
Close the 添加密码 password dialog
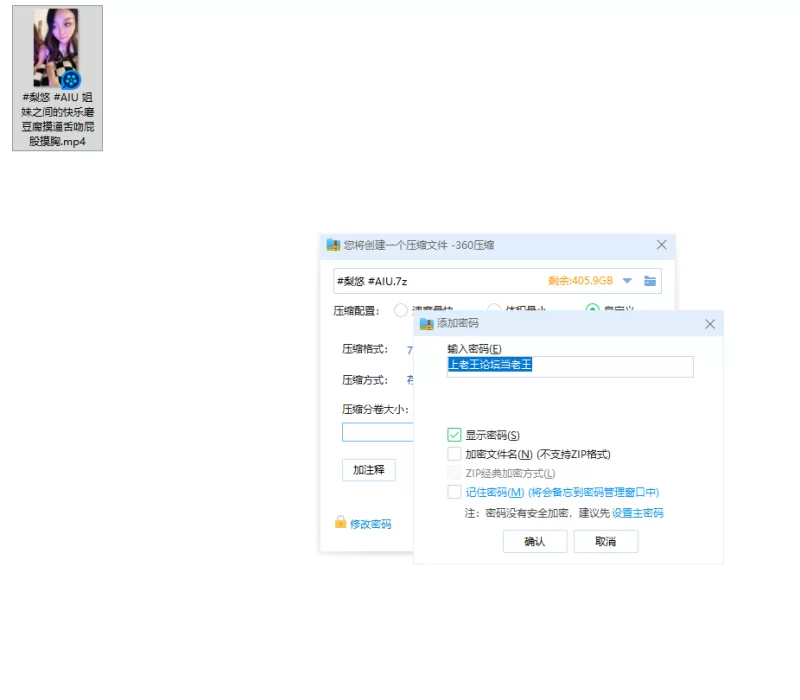(x=710, y=324)
